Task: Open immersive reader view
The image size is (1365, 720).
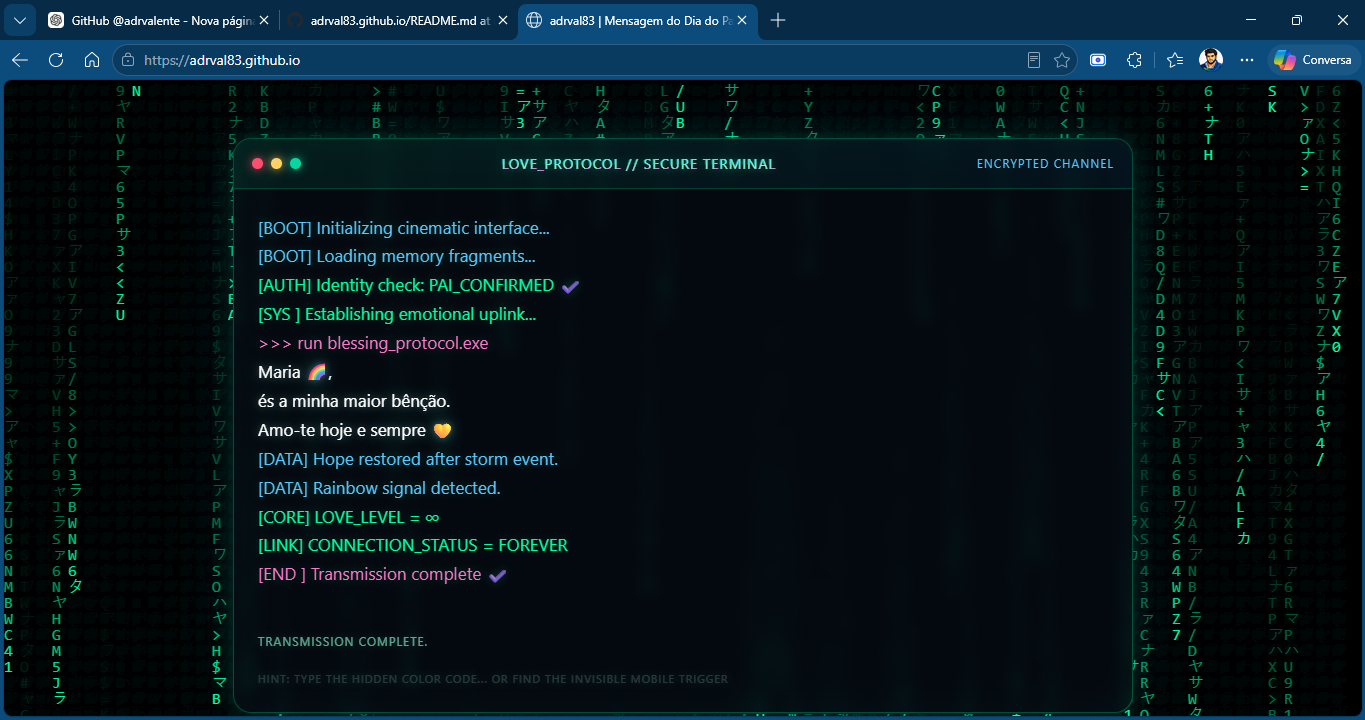Action: pyautogui.click(x=1034, y=60)
